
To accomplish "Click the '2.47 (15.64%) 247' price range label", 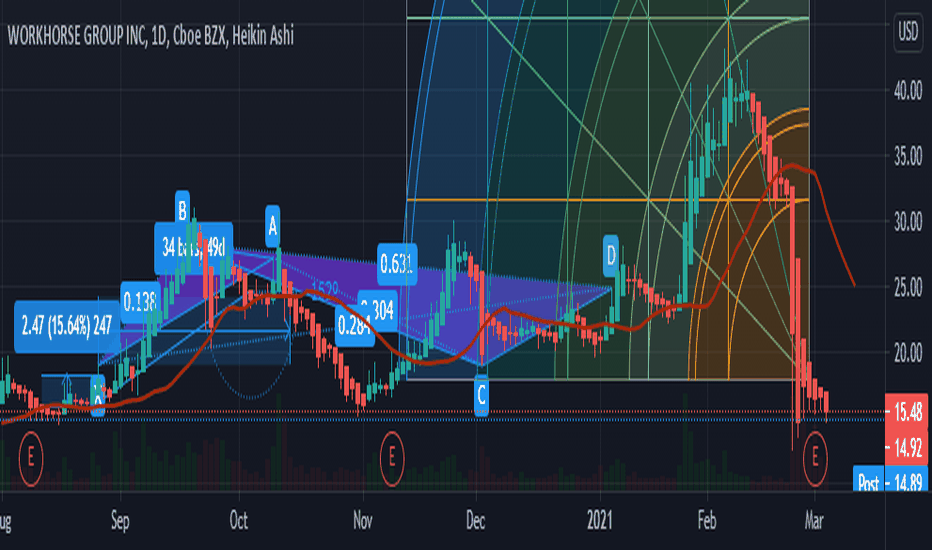I will [x=67, y=326].
